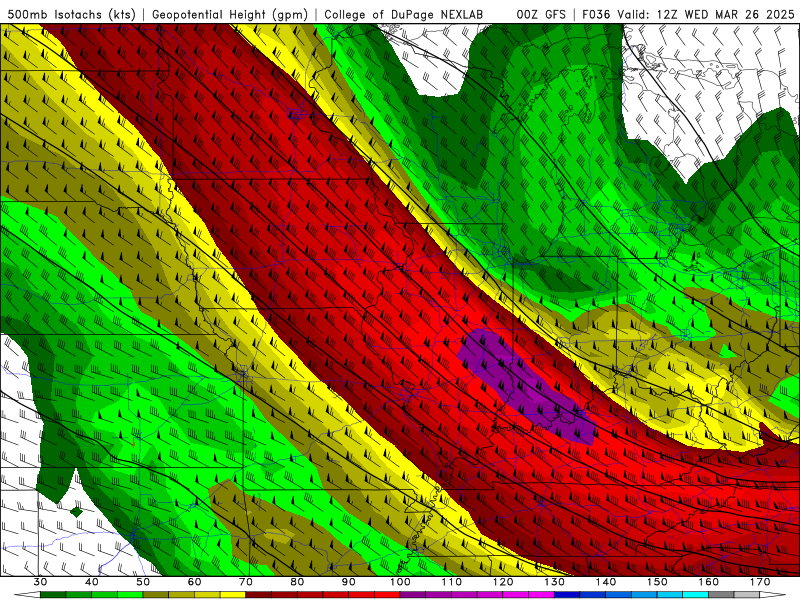This screenshot has height=600, width=800.
Task: Click the 'Geopotential Height (gpm)' title text
Action: (230, 14)
